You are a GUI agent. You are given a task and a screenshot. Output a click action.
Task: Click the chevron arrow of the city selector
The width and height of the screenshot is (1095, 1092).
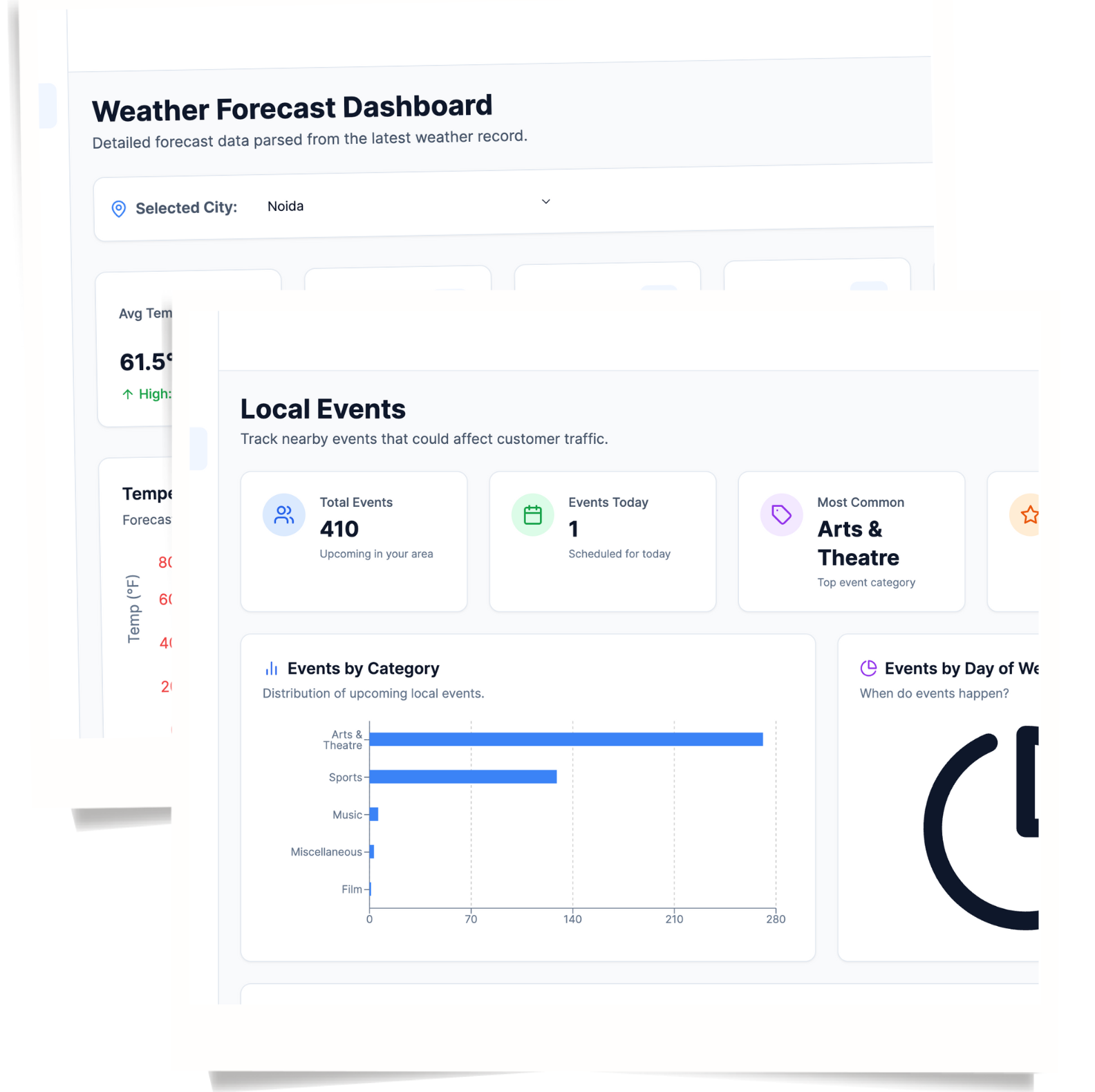tap(545, 202)
